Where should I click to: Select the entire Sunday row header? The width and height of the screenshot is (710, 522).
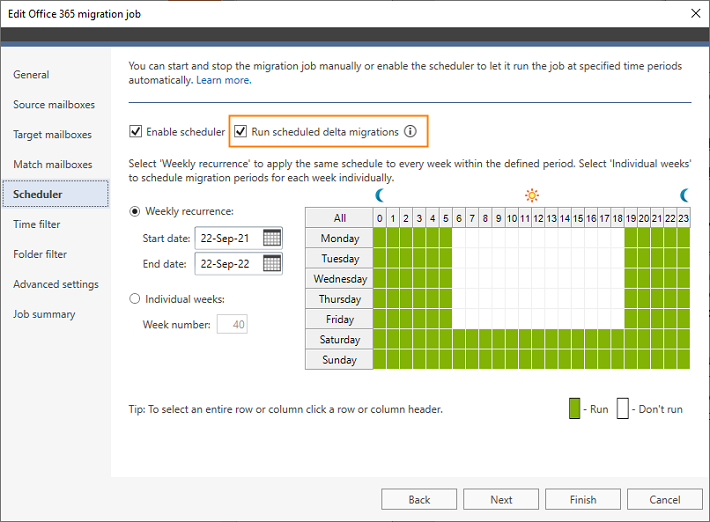coord(339,360)
